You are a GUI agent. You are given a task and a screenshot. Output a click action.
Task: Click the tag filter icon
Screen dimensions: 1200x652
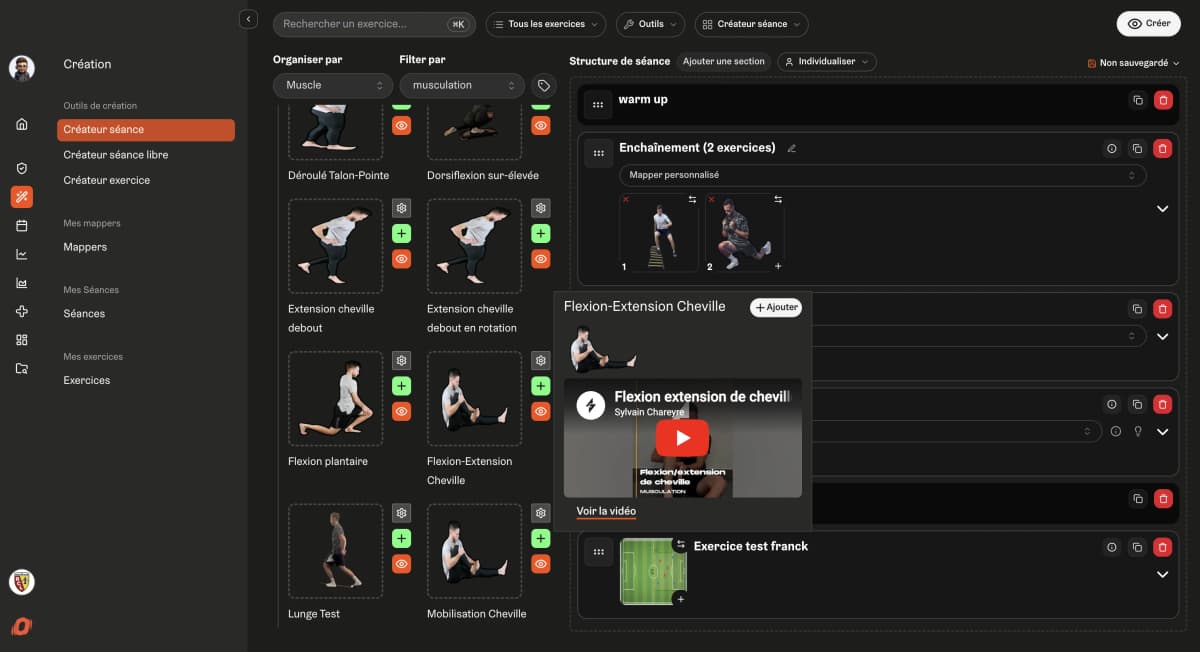[543, 85]
